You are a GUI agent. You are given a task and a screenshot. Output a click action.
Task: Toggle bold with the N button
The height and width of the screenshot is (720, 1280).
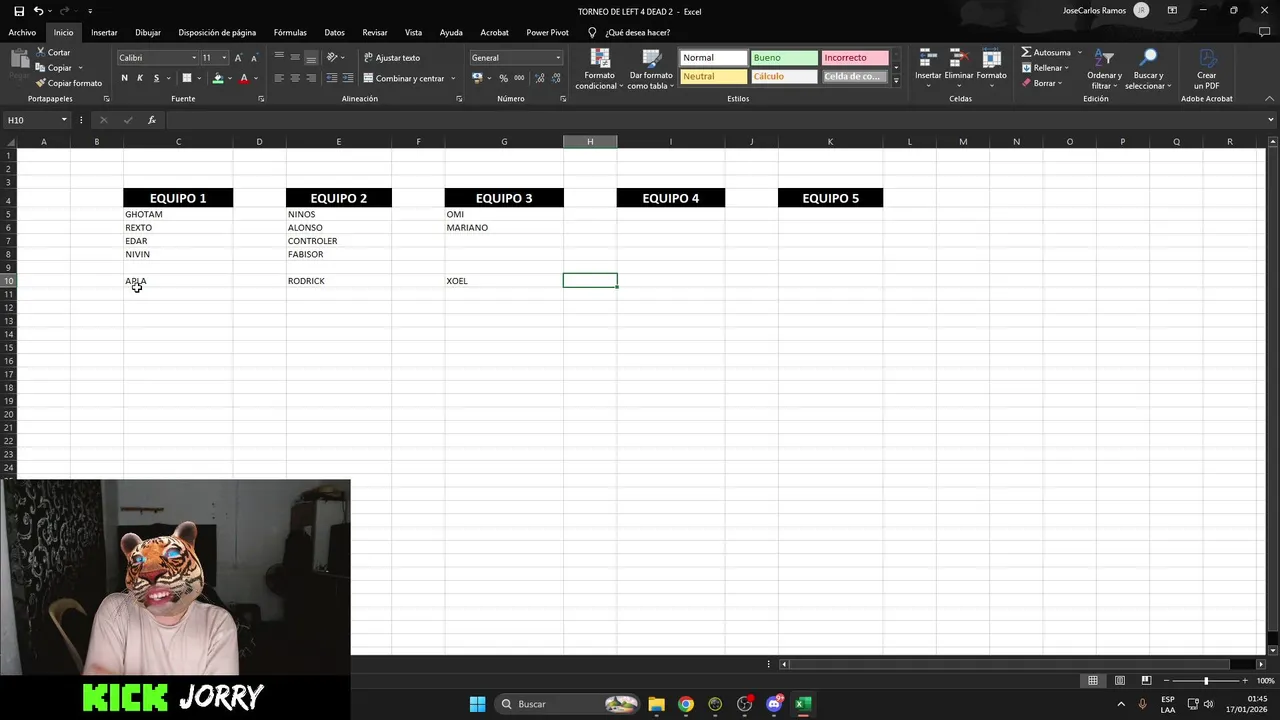(x=124, y=78)
